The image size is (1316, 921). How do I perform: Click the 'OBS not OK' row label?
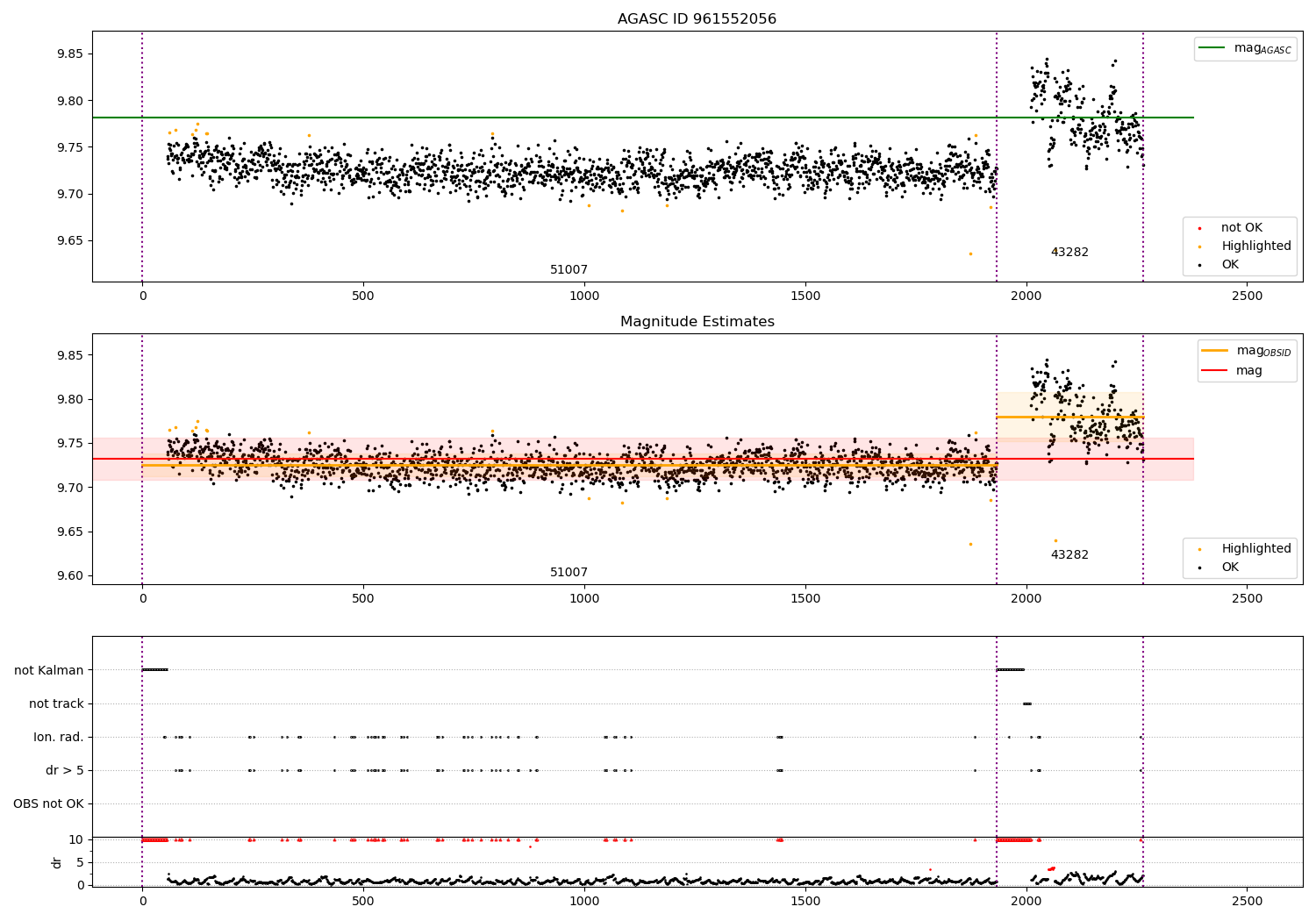[x=48, y=803]
